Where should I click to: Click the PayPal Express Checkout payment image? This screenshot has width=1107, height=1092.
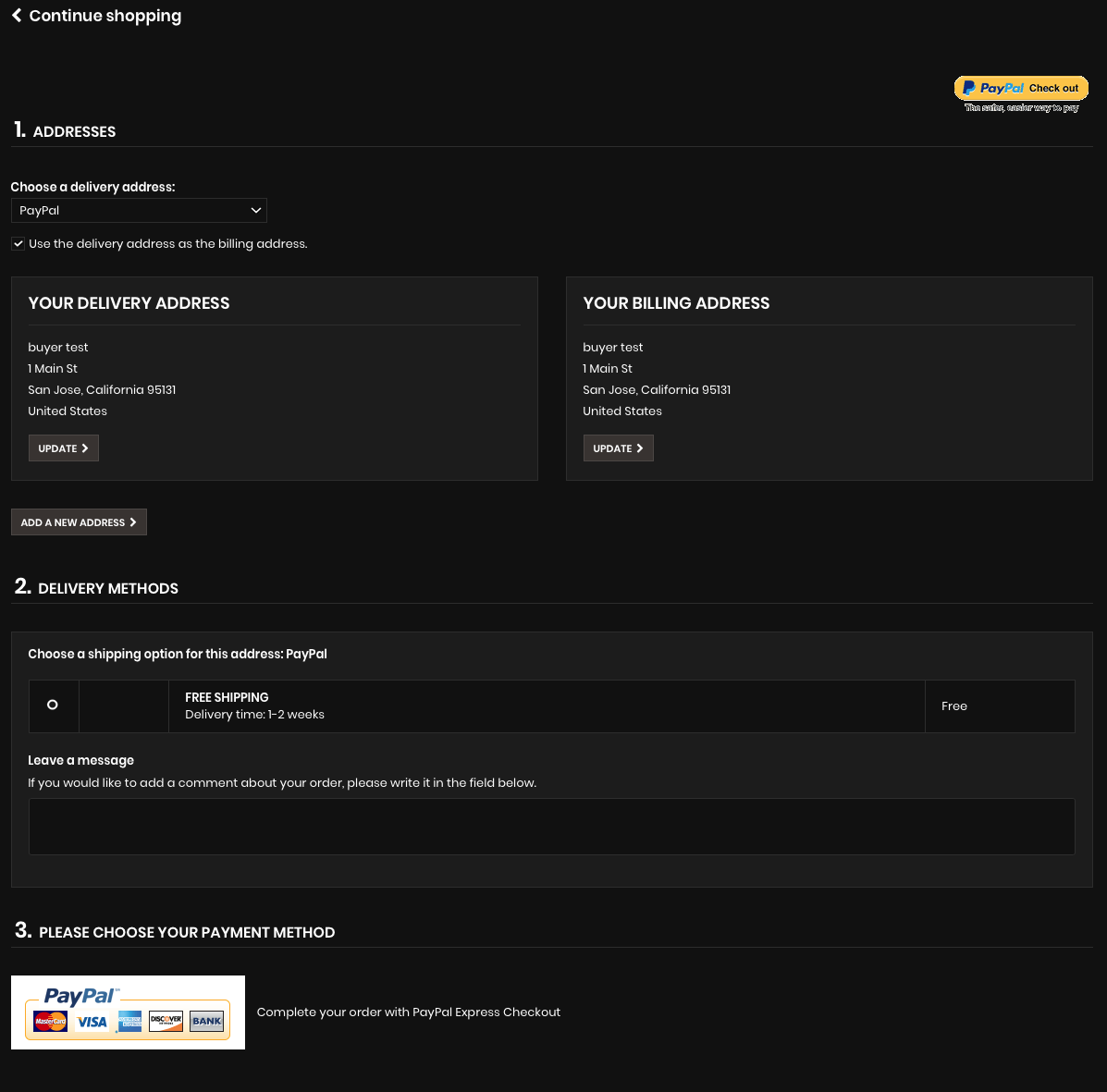point(128,1012)
